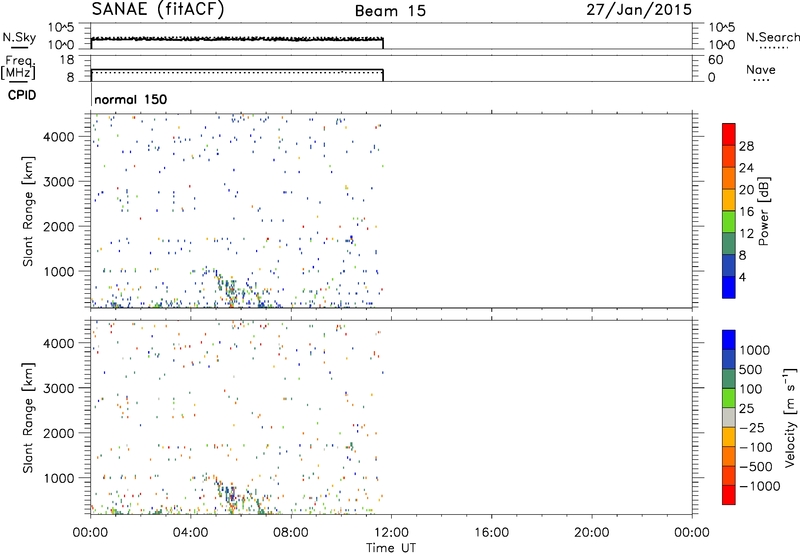This screenshot has height=554, width=800.
Task: Click the -25 label on Velocity colorbar
Action: [x=751, y=427]
